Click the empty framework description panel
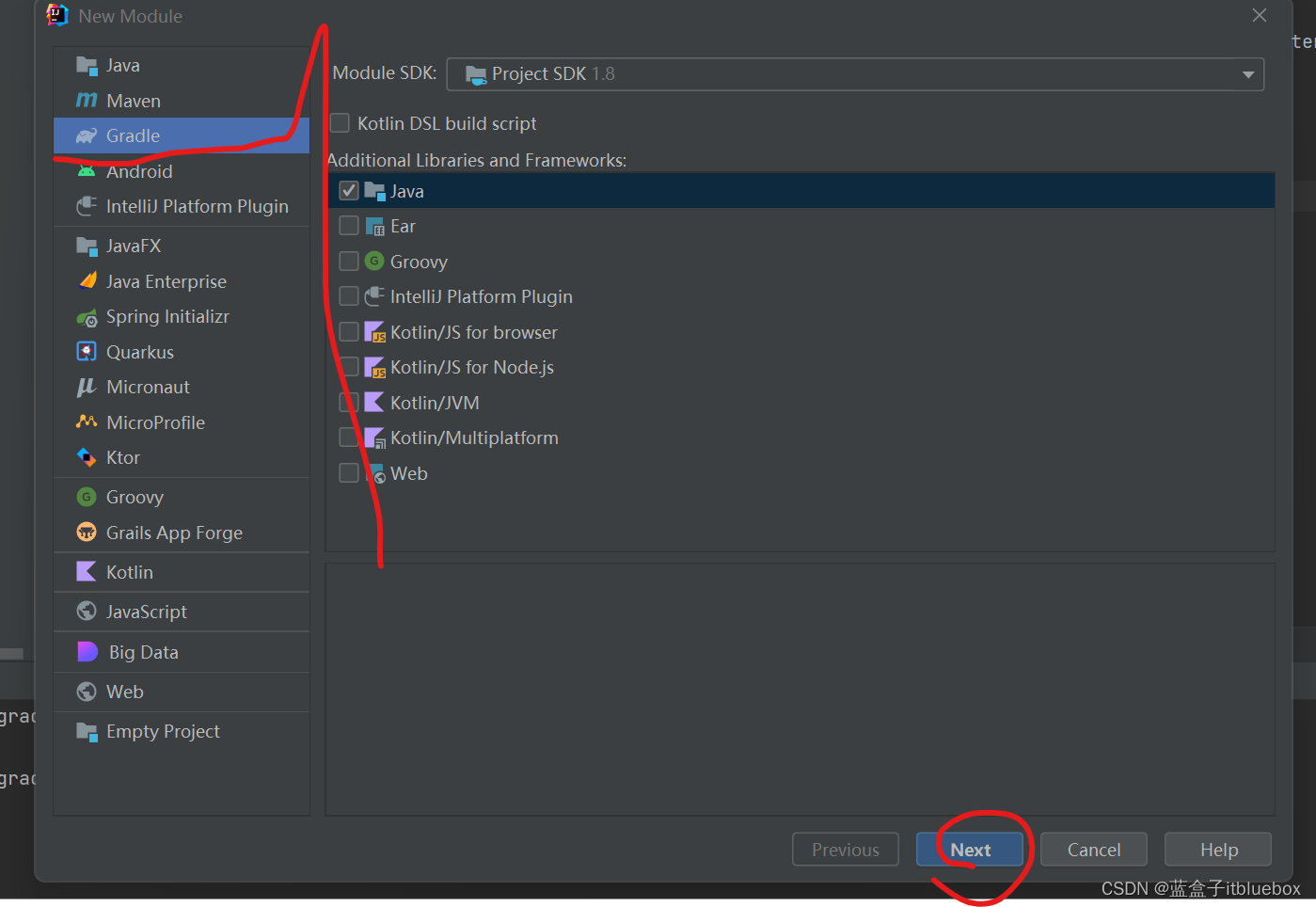This screenshot has width=1316, height=907. point(801,689)
